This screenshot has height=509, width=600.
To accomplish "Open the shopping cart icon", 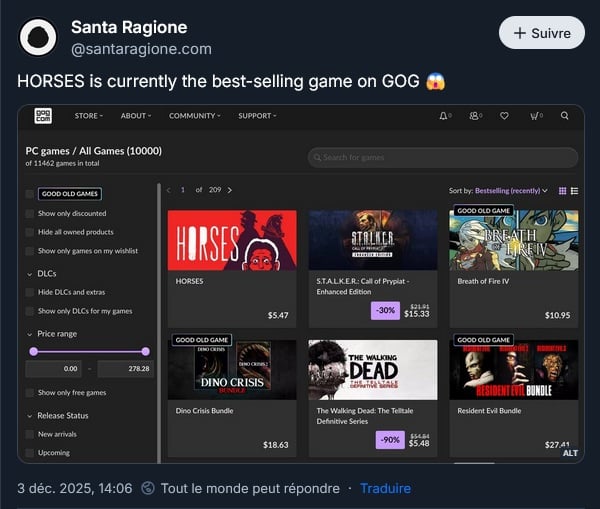I will coord(535,116).
